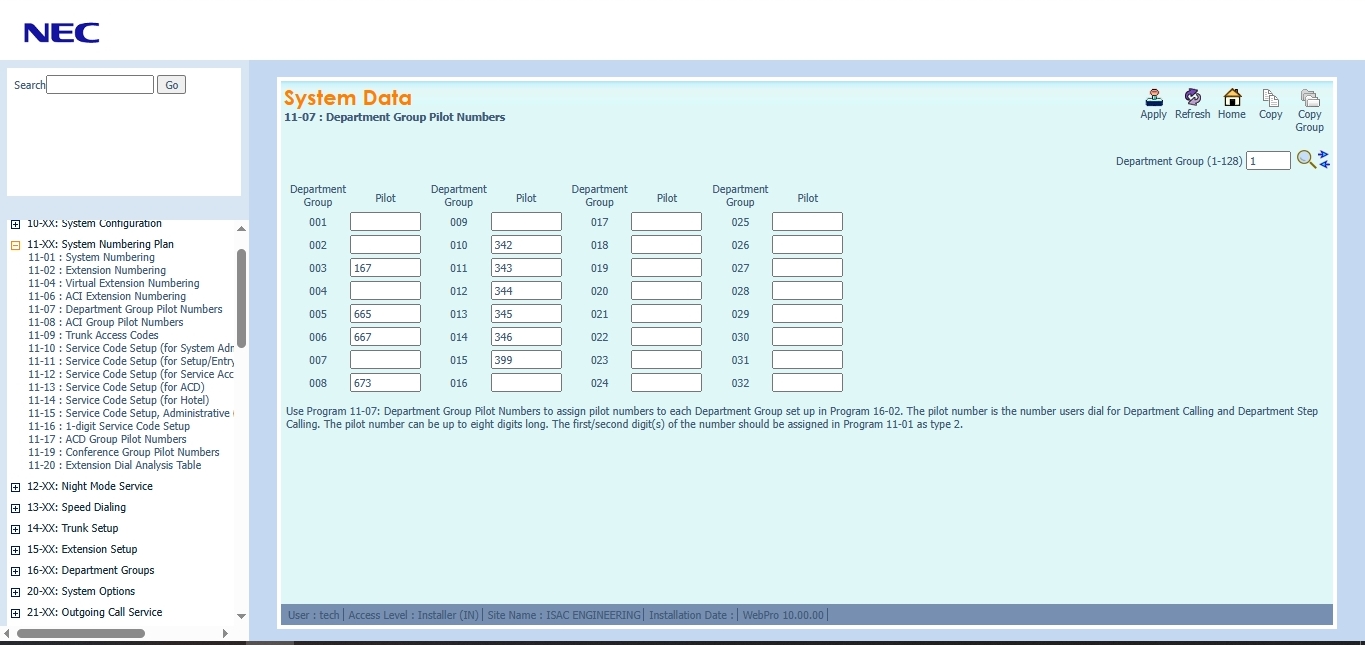Click the blue arrows navigation icon
This screenshot has width=1365, height=645.
pyautogui.click(x=1324, y=159)
